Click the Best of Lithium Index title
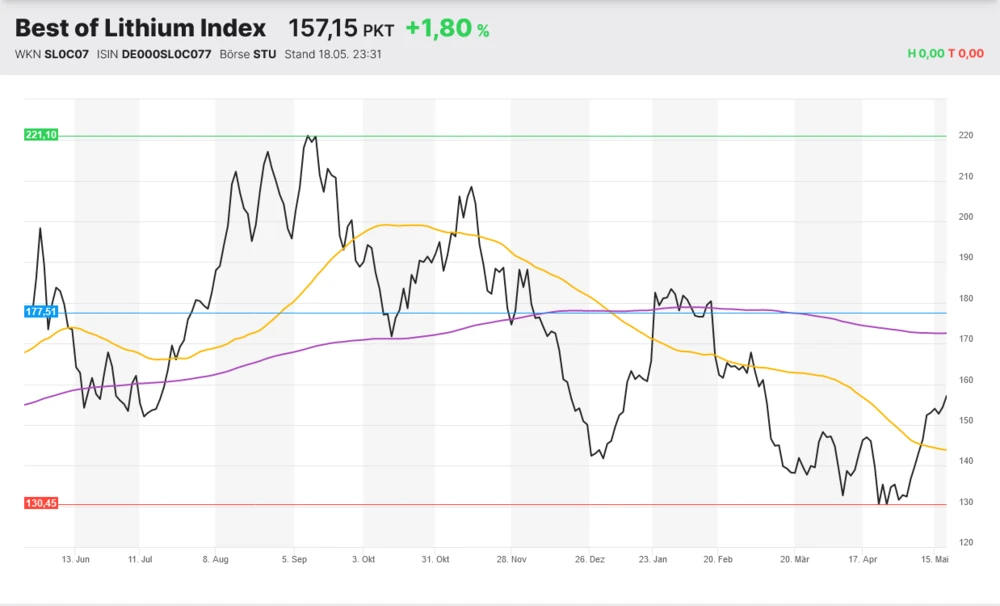1000x606 pixels. click(x=141, y=28)
